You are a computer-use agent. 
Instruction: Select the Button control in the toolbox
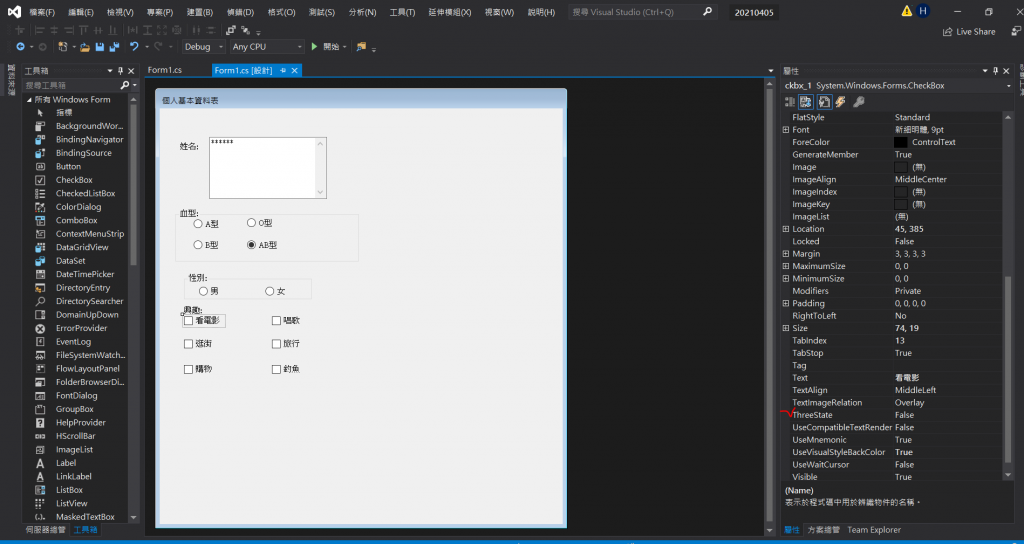pos(69,167)
